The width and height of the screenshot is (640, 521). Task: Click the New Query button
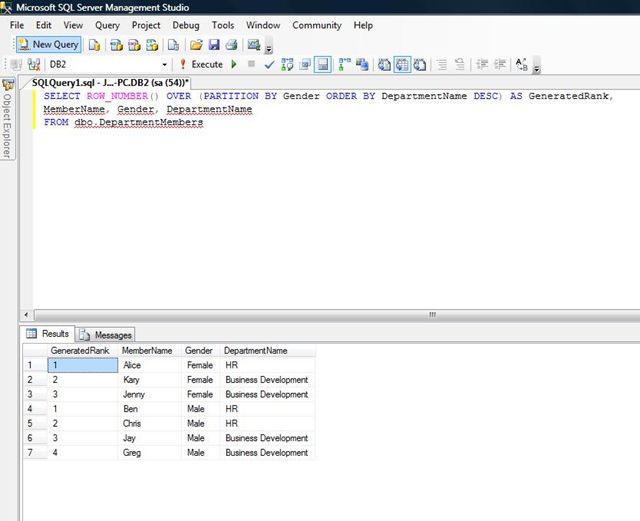click(x=48, y=44)
